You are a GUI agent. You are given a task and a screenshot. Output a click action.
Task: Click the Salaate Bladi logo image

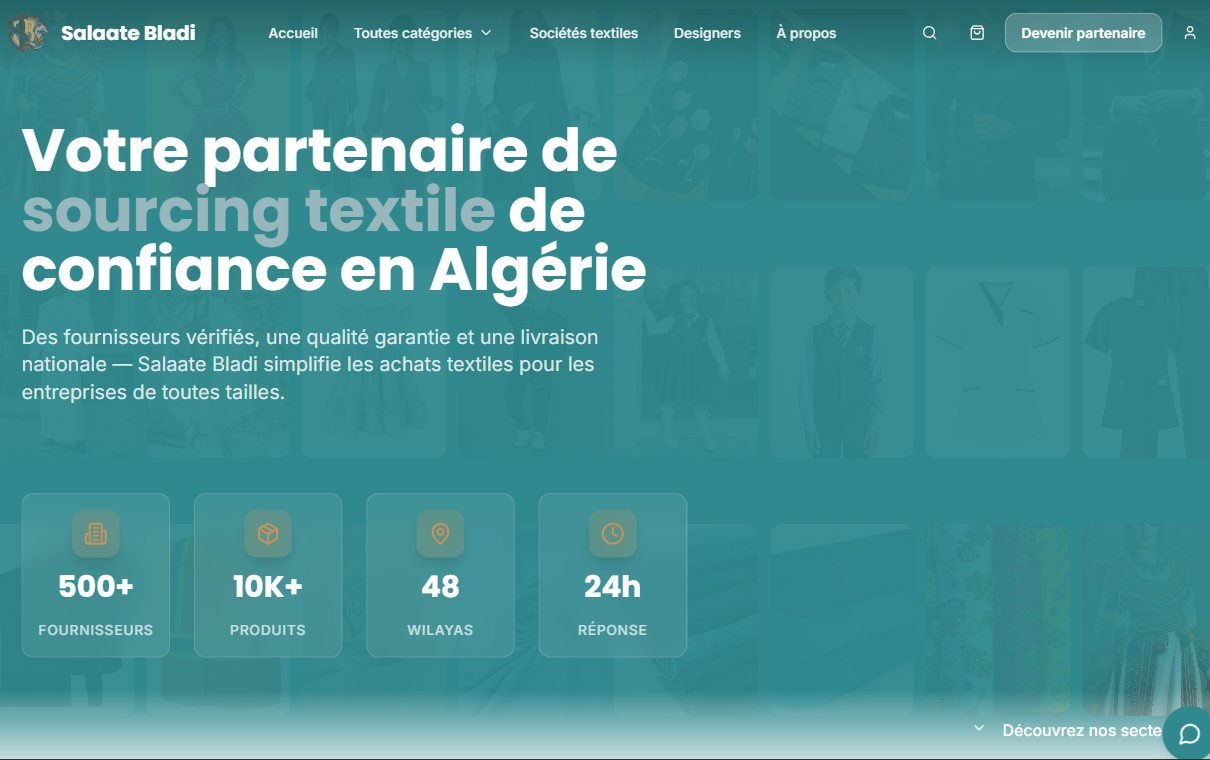point(28,33)
